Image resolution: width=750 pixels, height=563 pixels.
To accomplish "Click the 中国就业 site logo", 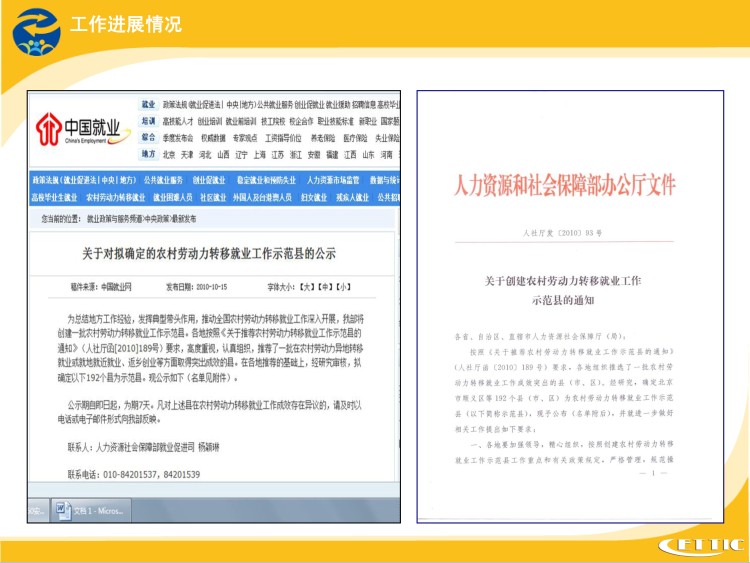I will pos(80,130).
